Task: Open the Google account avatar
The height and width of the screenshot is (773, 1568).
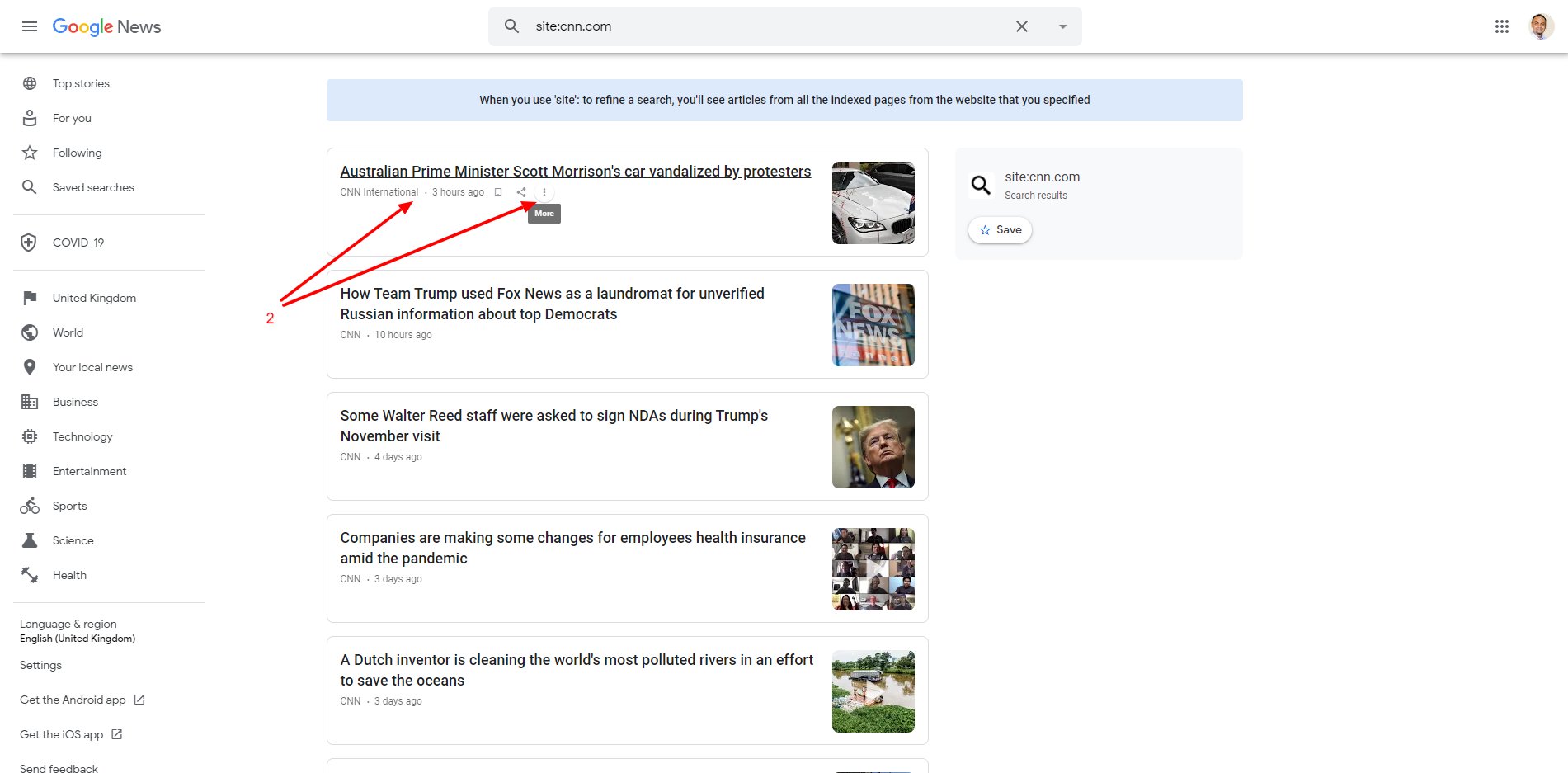Action: [x=1540, y=26]
